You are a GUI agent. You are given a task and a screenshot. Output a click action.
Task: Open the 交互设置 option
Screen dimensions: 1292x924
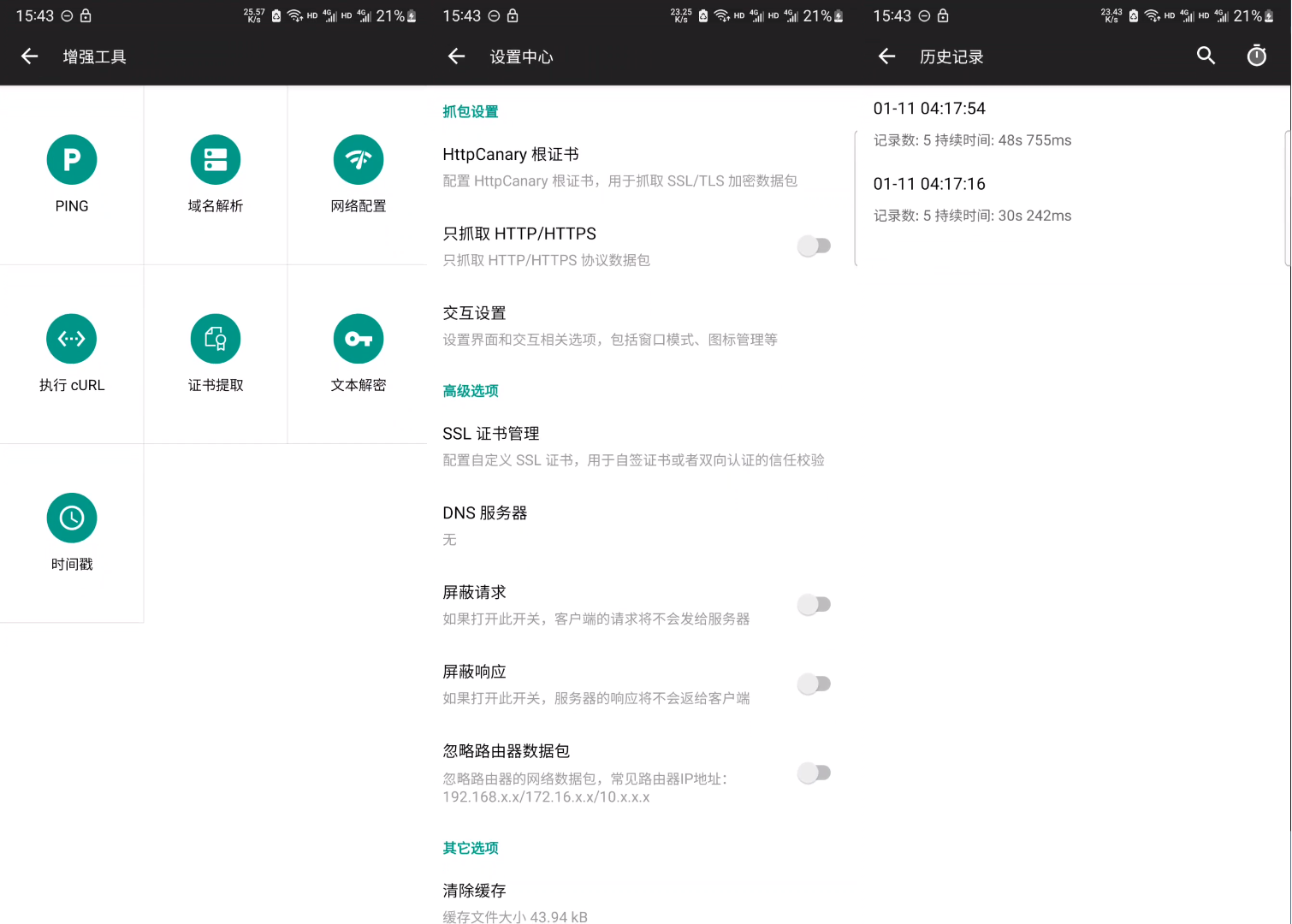click(x=609, y=326)
